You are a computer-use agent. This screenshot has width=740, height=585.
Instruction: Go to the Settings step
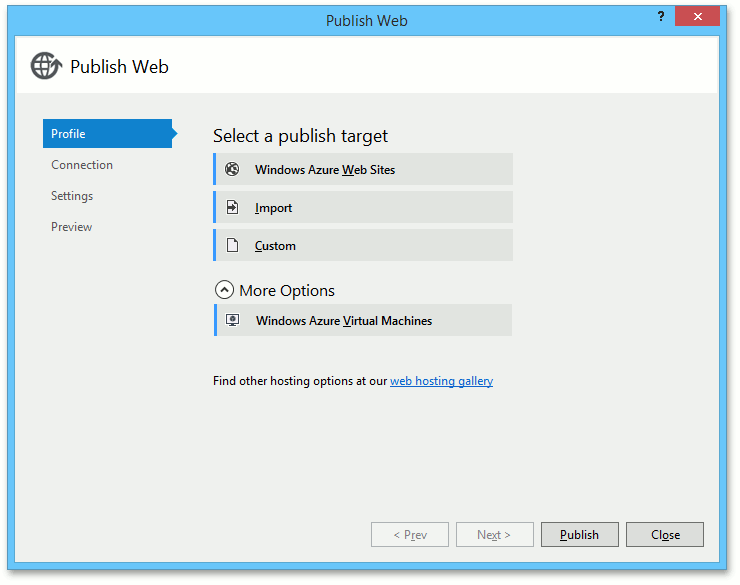point(72,196)
